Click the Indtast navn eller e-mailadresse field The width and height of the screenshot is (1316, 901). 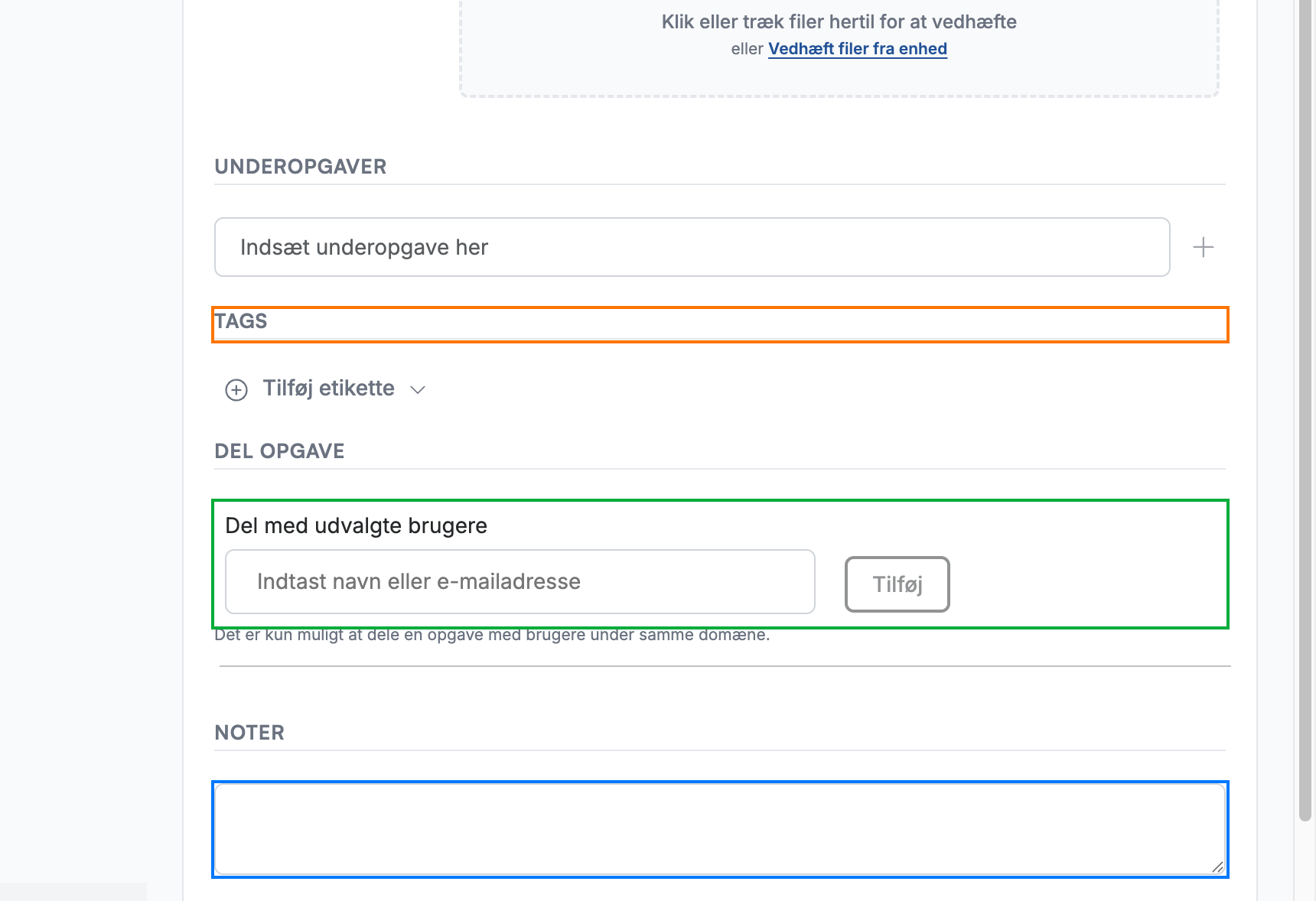point(520,581)
